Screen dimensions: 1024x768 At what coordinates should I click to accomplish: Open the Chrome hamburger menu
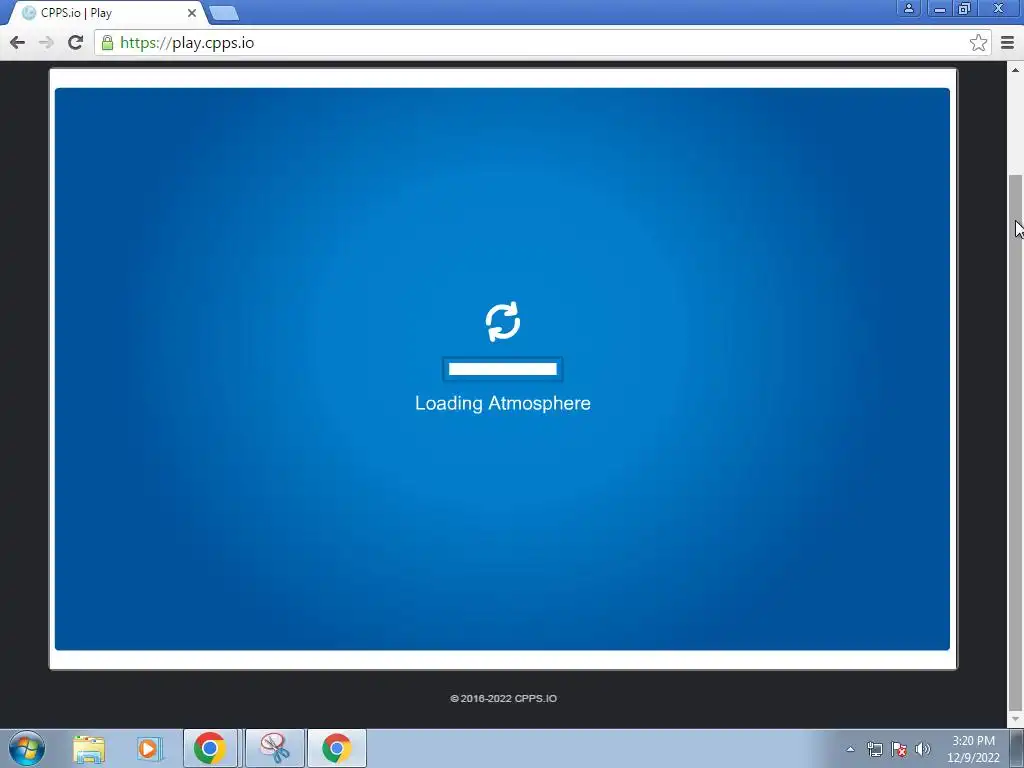coord(1007,43)
